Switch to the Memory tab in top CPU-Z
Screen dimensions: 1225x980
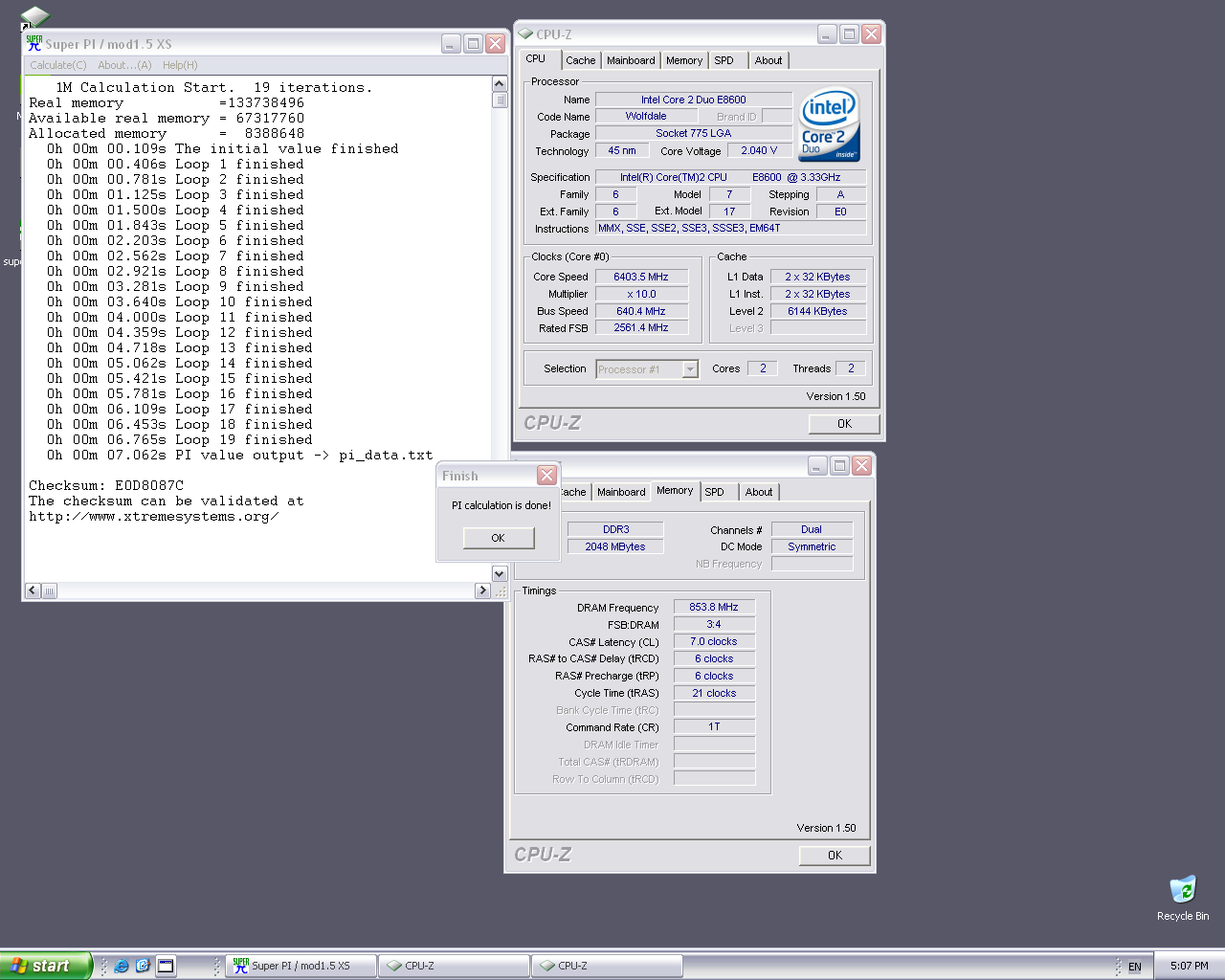(684, 60)
